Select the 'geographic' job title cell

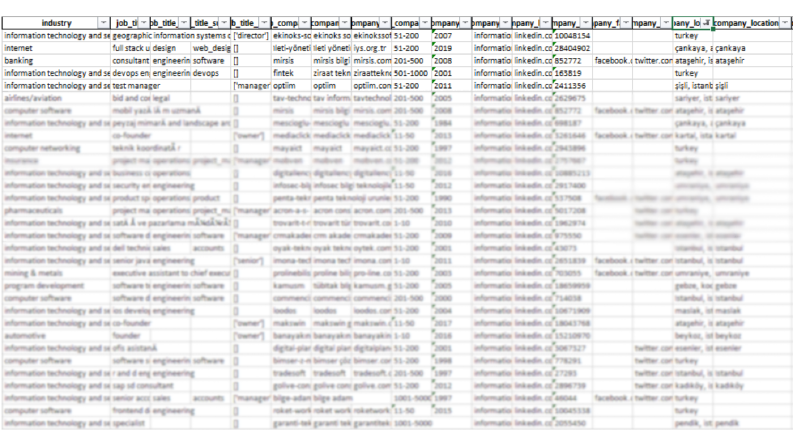(x=131, y=36)
